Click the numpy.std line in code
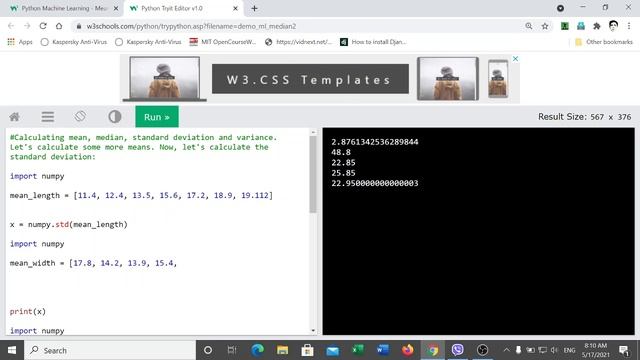The image size is (640, 360). 69,224
